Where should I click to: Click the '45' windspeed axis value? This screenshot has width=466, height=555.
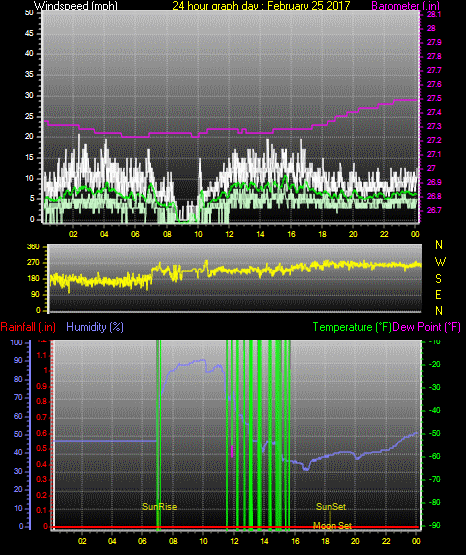click(29, 33)
